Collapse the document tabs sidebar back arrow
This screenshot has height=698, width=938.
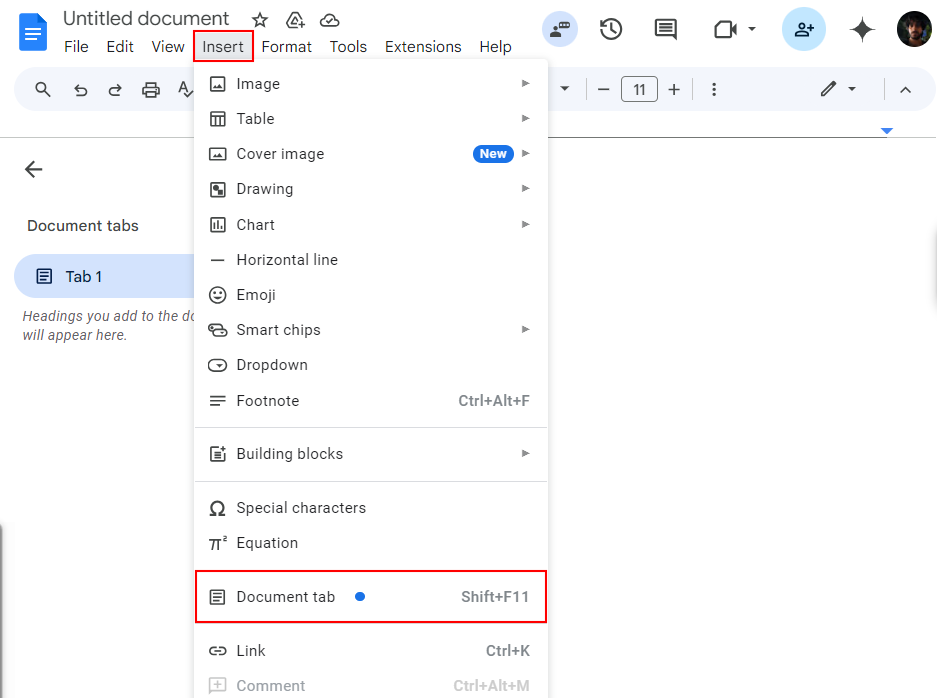point(34,169)
